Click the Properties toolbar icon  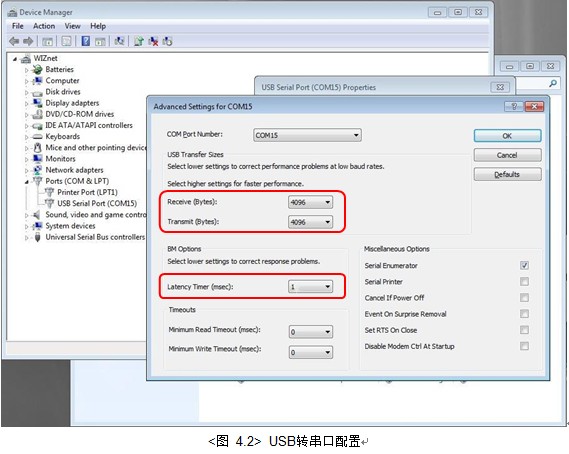coord(66,41)
